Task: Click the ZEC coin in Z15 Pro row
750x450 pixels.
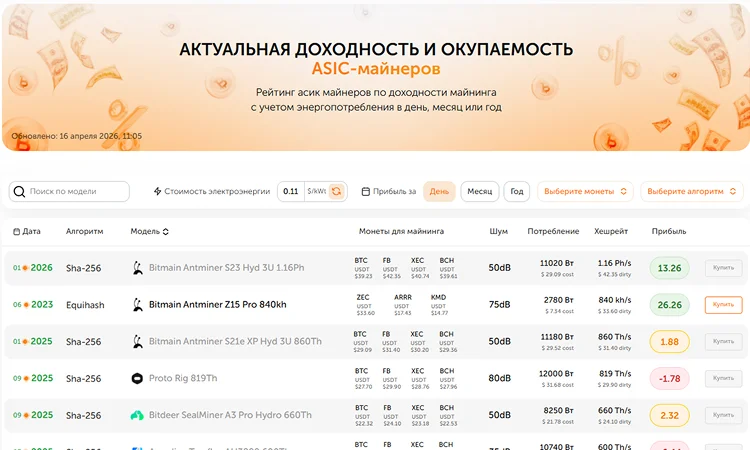Action: [365, 305]
